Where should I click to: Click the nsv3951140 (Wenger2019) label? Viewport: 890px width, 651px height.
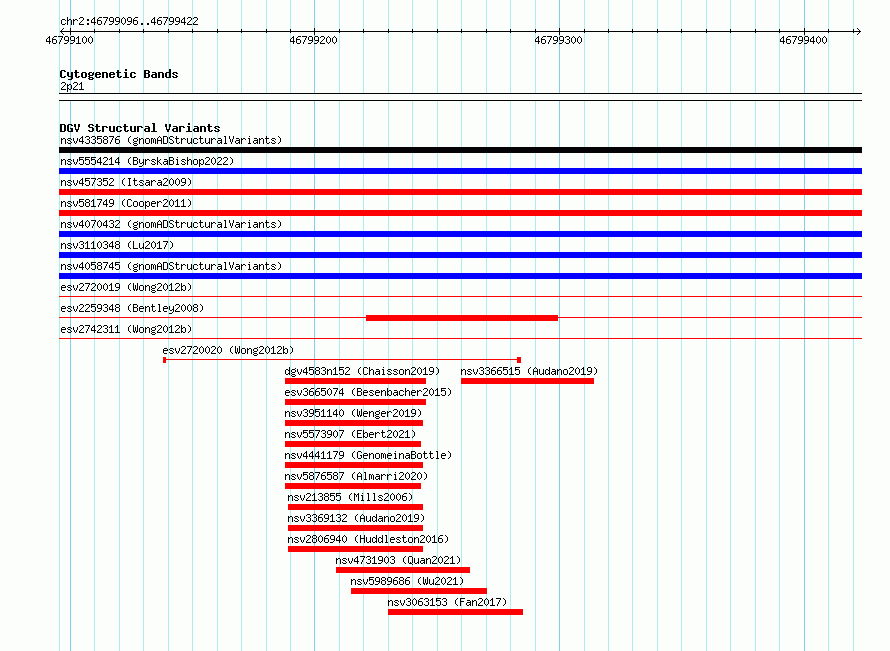click(353, 413)
